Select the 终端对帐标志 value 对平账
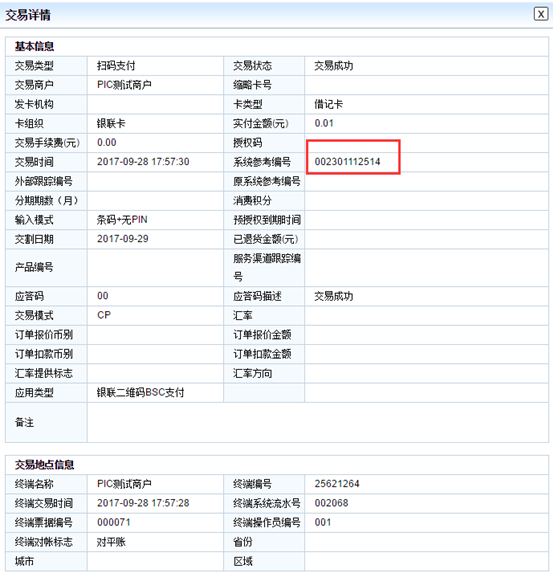553x572 pixels. (x=111, y=542)
